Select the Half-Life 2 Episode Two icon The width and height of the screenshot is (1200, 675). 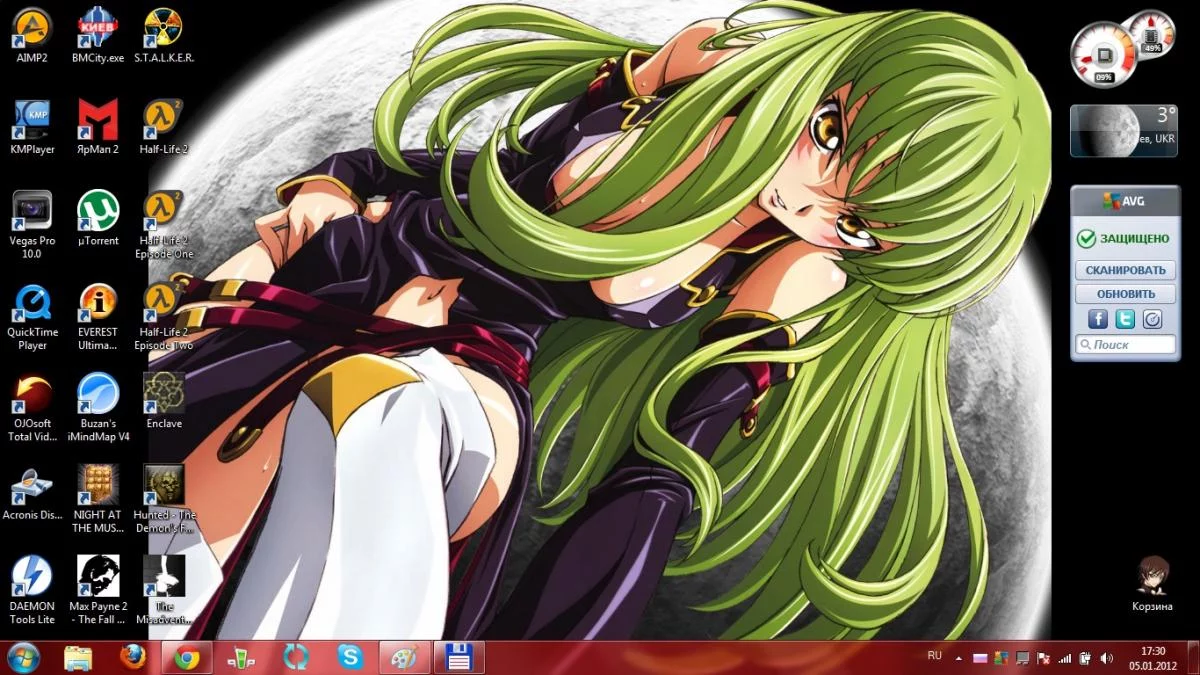pos(164,316)
